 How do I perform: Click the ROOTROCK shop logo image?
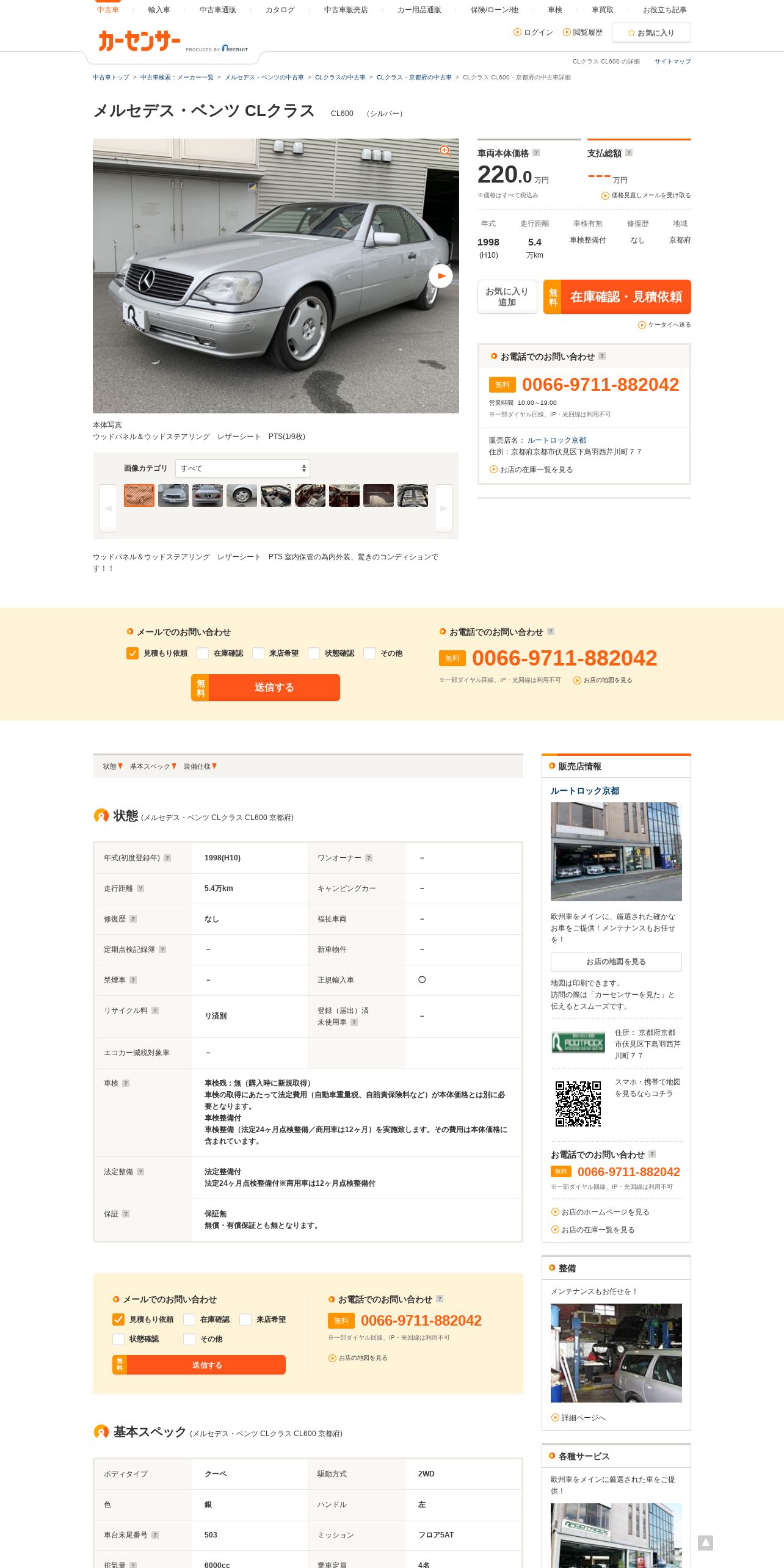578,1043
